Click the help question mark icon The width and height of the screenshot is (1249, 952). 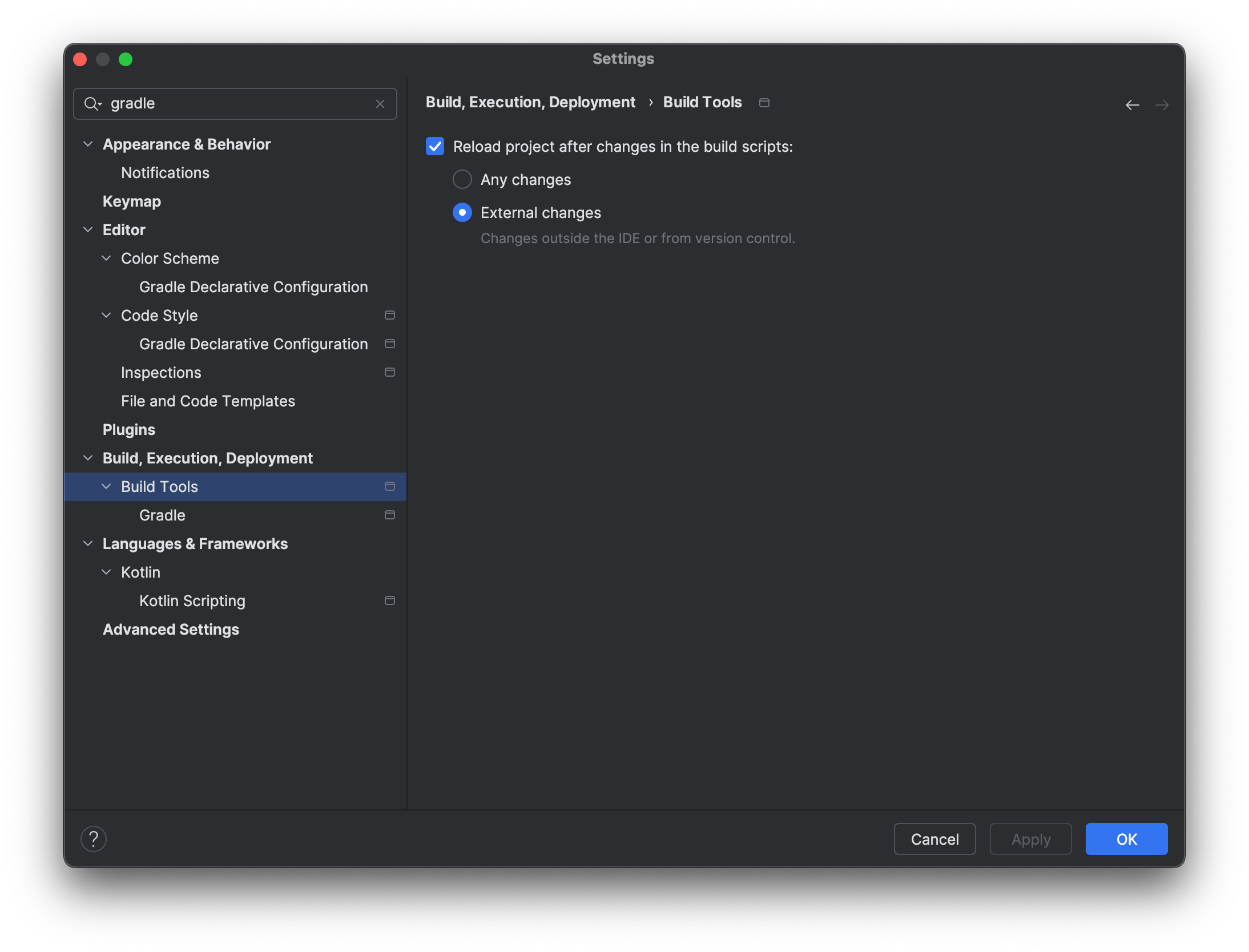tap(94, 838)
